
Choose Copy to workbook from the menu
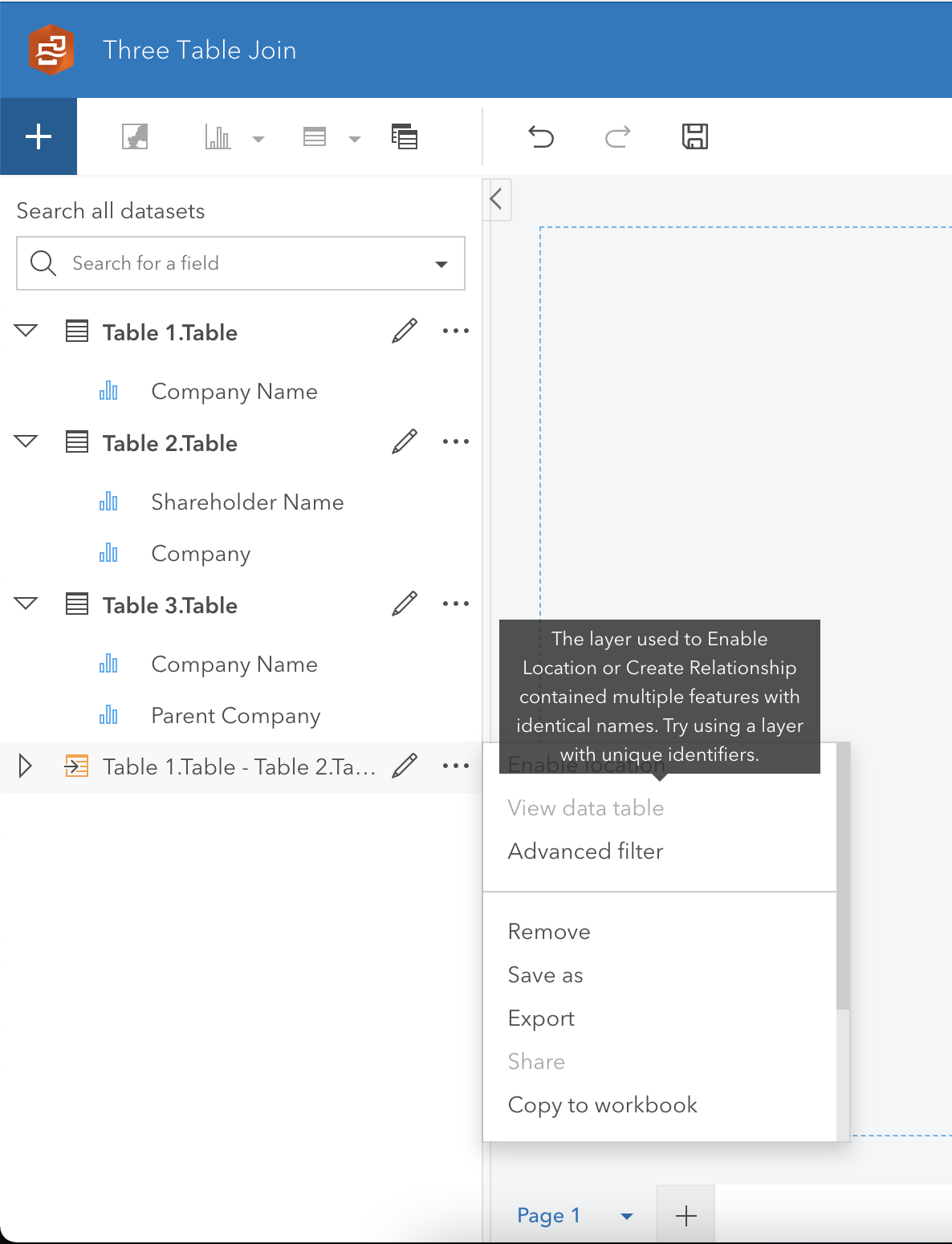[x=602, y=1104]
